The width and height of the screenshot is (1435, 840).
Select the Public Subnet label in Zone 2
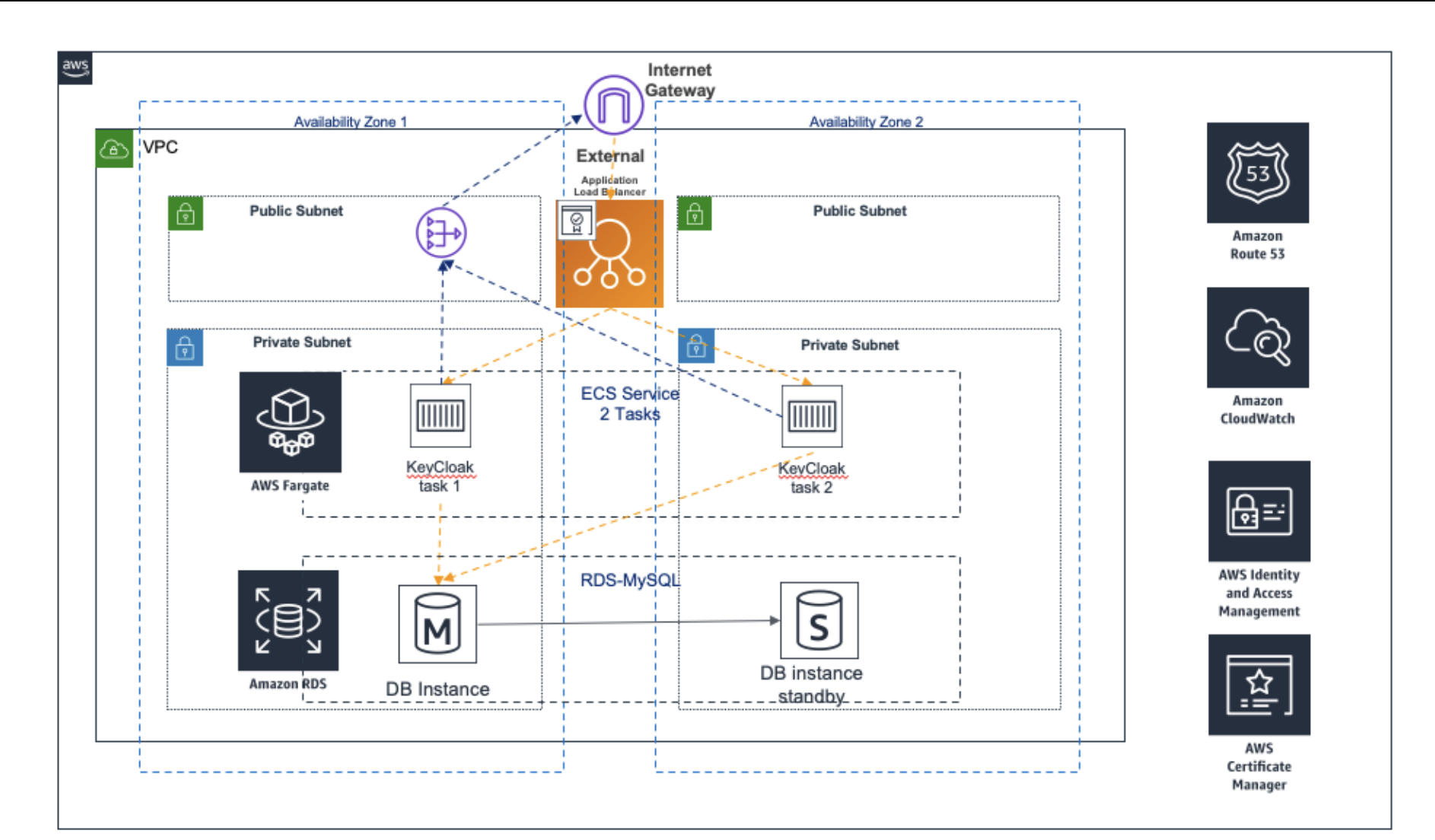click(x=860, y=211)
